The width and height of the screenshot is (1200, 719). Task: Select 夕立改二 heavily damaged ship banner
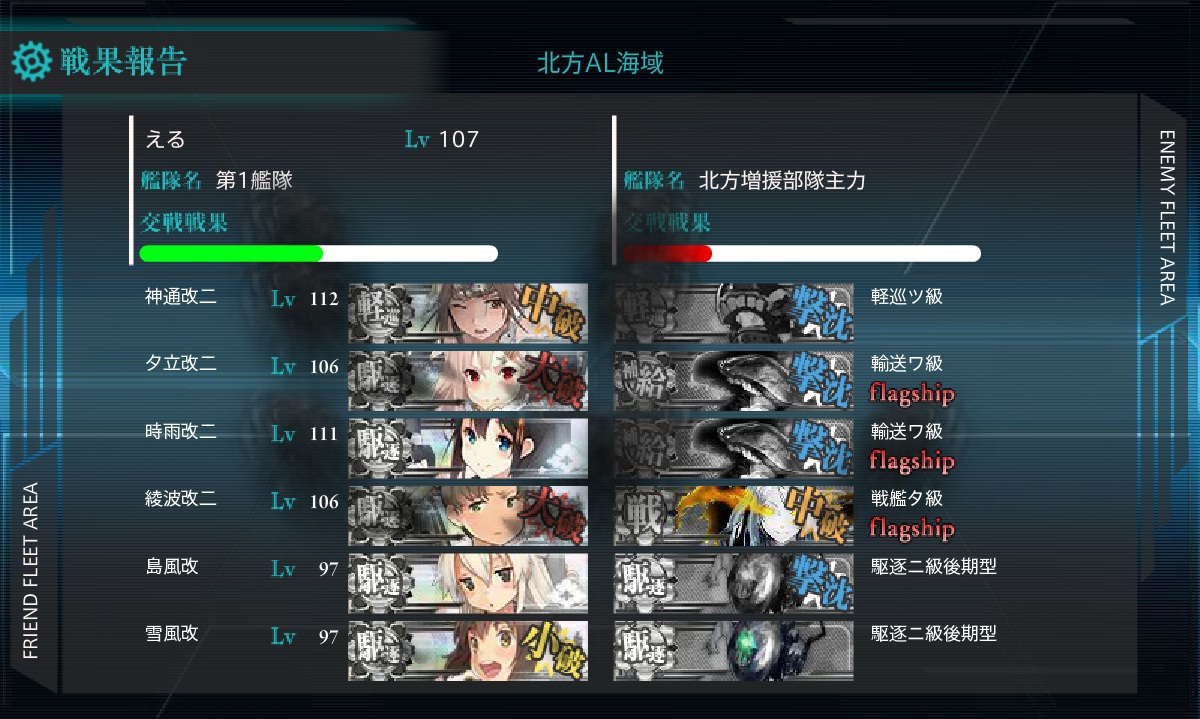pyautogui.click(x=468, y=380)
